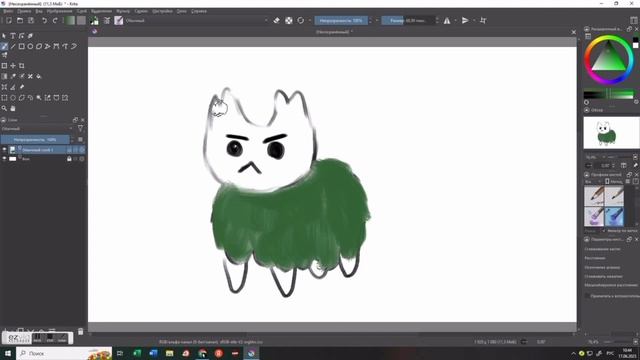Toggle preserve alpha checkerboard icon
640x360 pixels.
pyautogui.click(x=289, y=20)
